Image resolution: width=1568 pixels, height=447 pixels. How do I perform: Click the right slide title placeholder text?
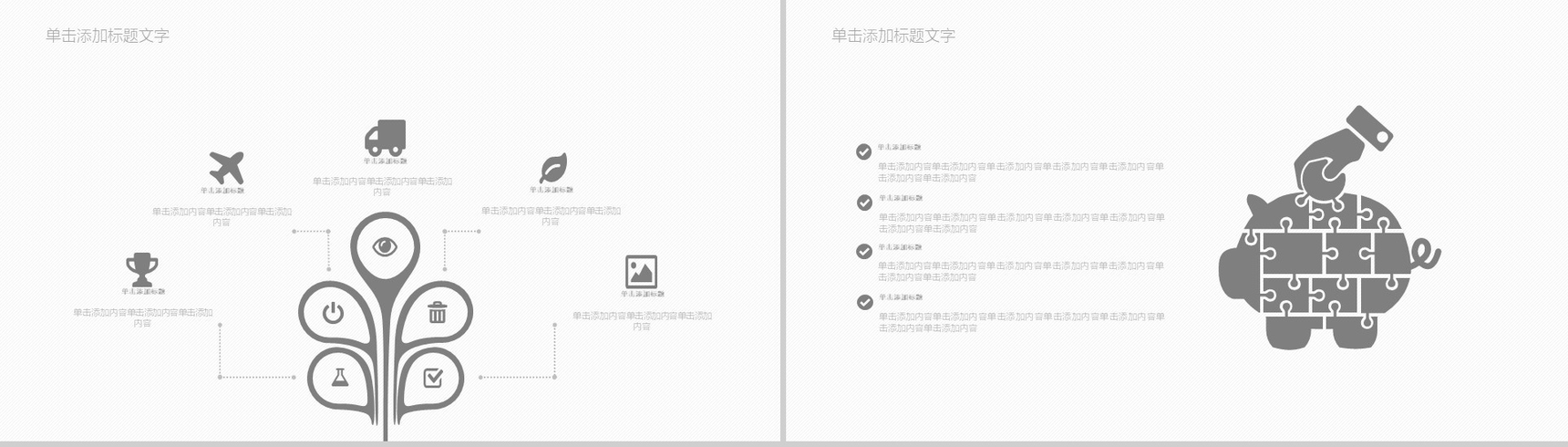pyautogui.click(x=893, y=36)
